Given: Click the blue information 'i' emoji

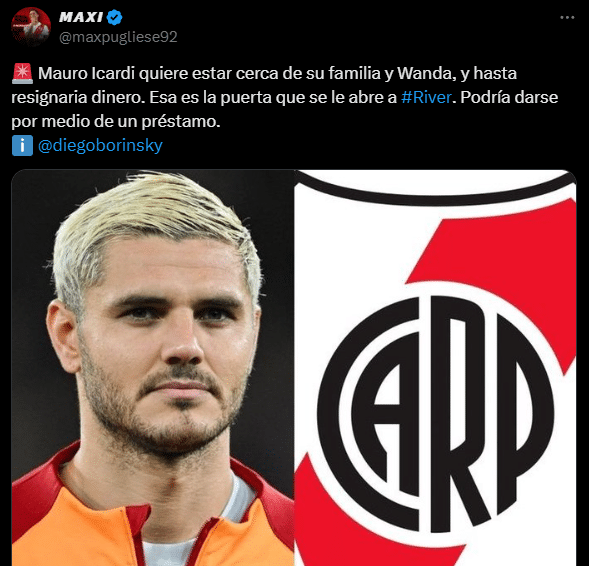Looking at the screenshot, I should [x=22, y=146].
